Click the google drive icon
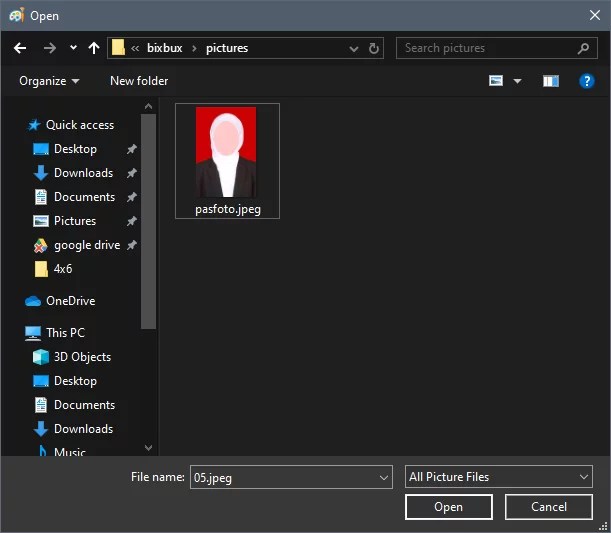This screenshot has height=533, width=611. pyautogui.click(x=41, y=245)
